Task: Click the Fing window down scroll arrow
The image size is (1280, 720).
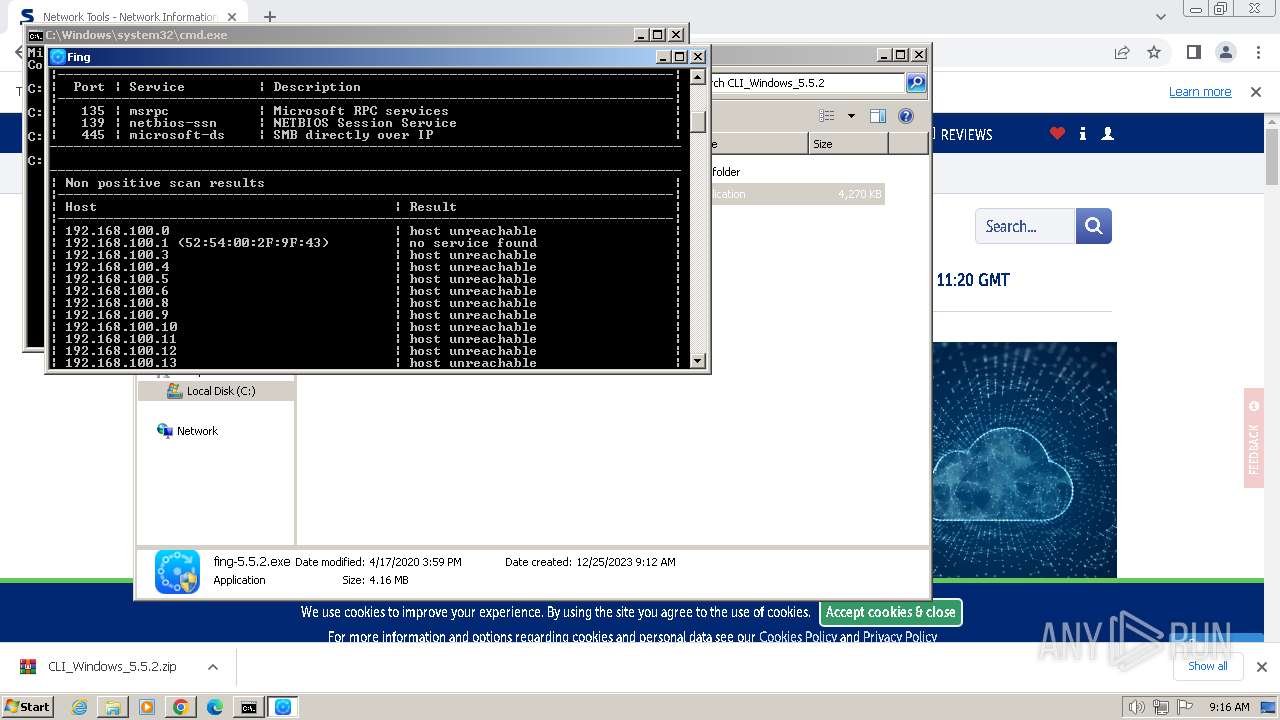Action: [698, 361]
